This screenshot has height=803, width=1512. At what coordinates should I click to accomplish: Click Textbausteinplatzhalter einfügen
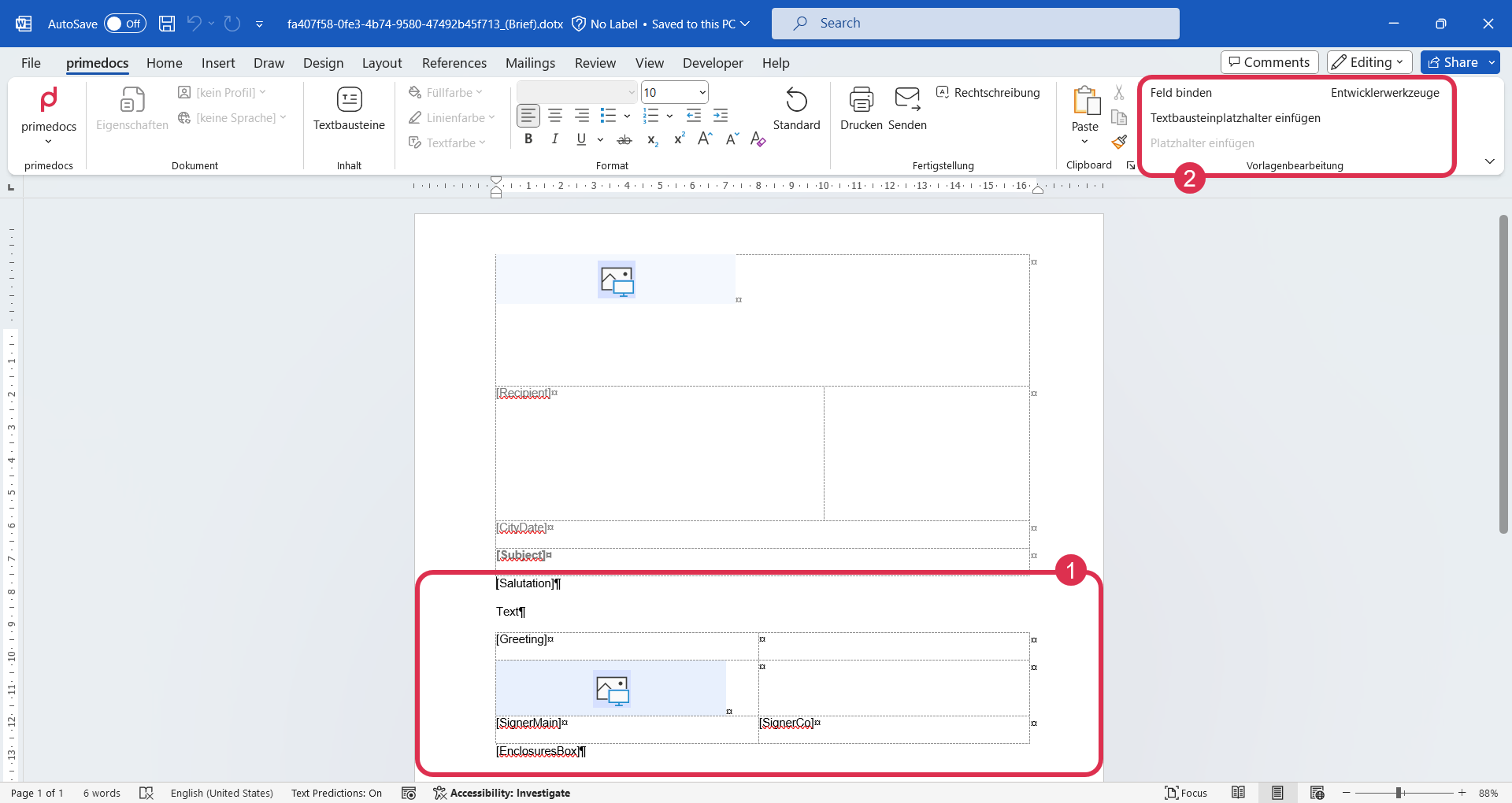click(x=1235, y=118)
